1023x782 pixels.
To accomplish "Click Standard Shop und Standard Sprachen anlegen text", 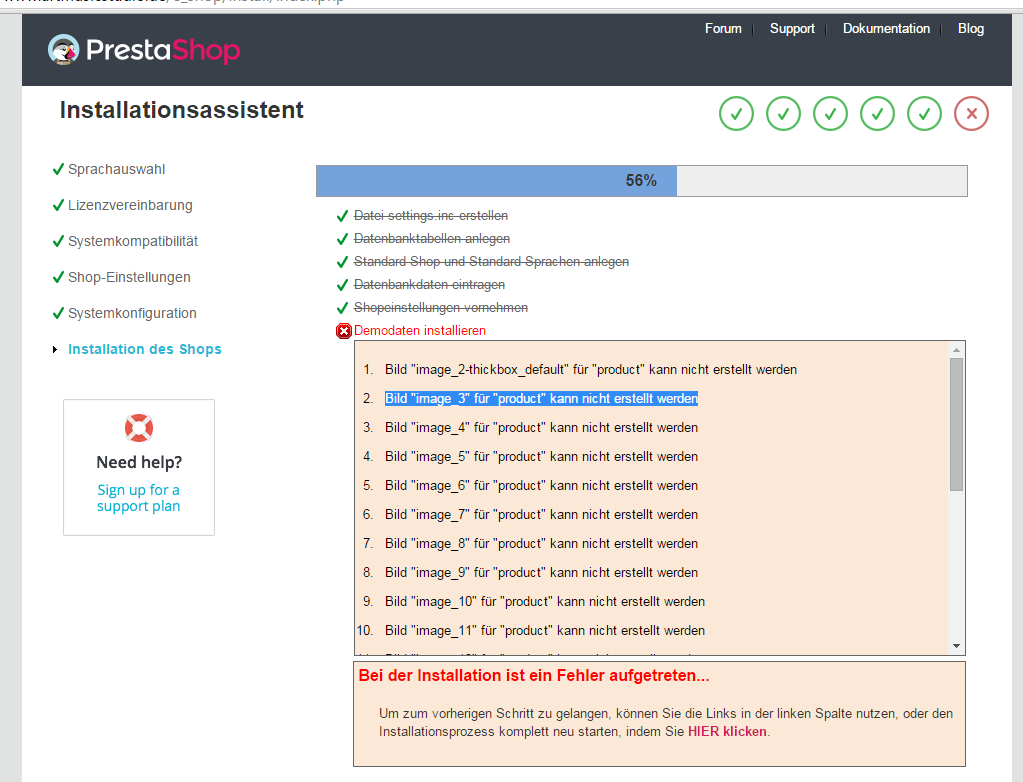I will [x=491, y=262].
